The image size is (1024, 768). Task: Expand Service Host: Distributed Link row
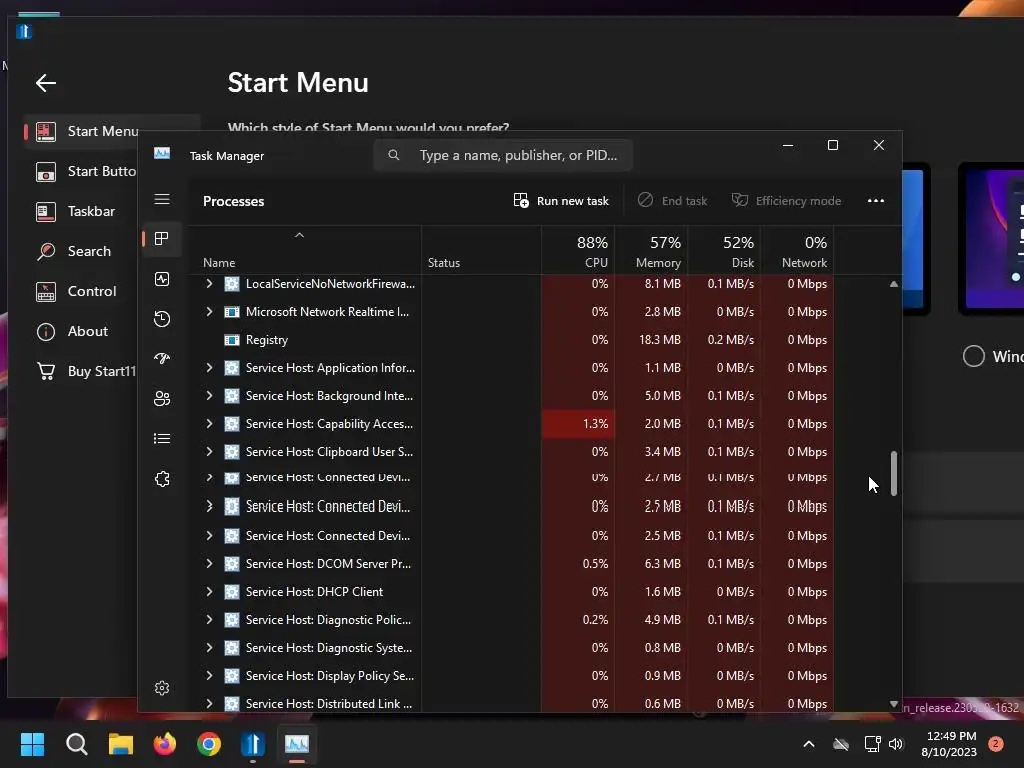[209, 704]
